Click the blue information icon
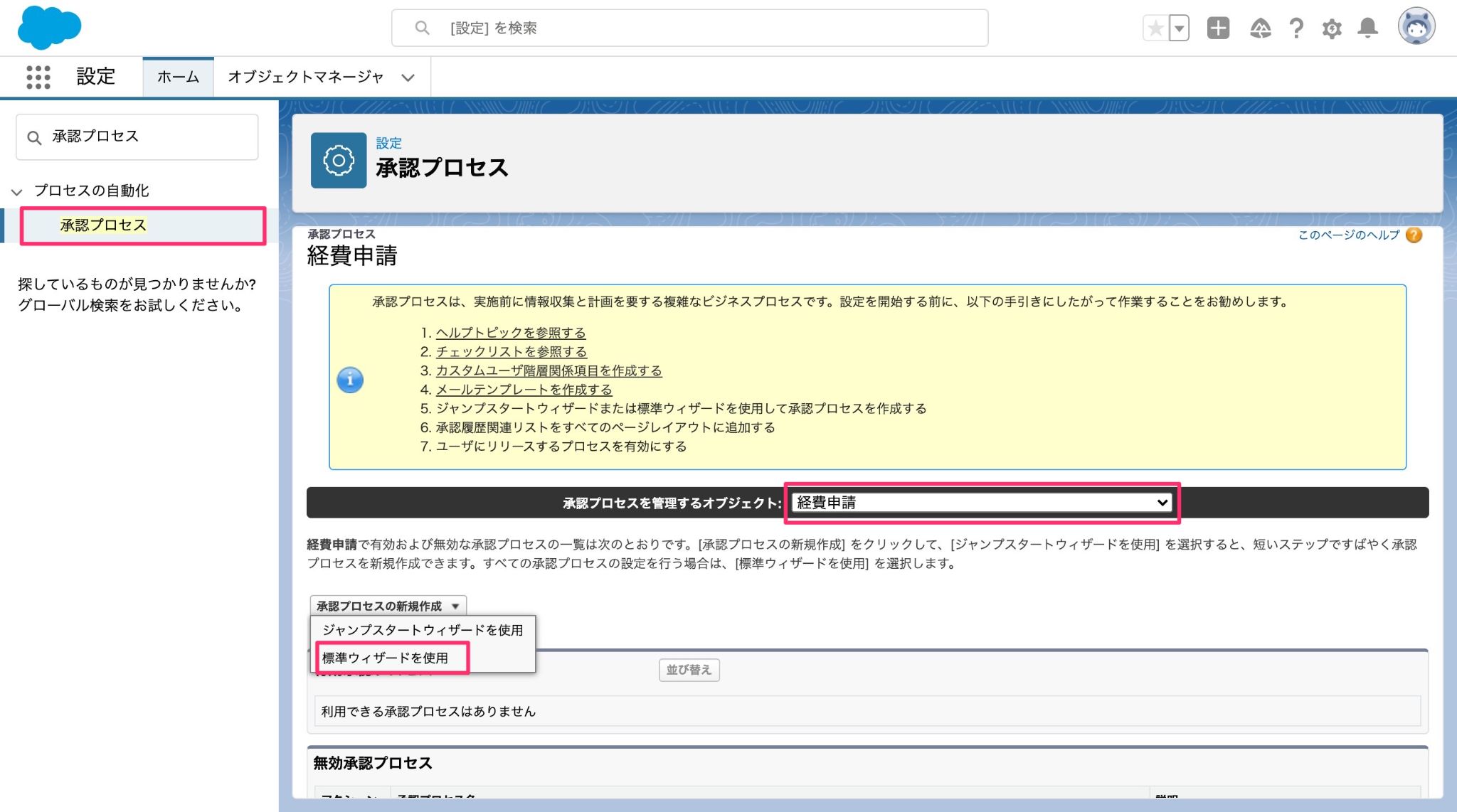The image size is (1457, 812). click(350, 380)
